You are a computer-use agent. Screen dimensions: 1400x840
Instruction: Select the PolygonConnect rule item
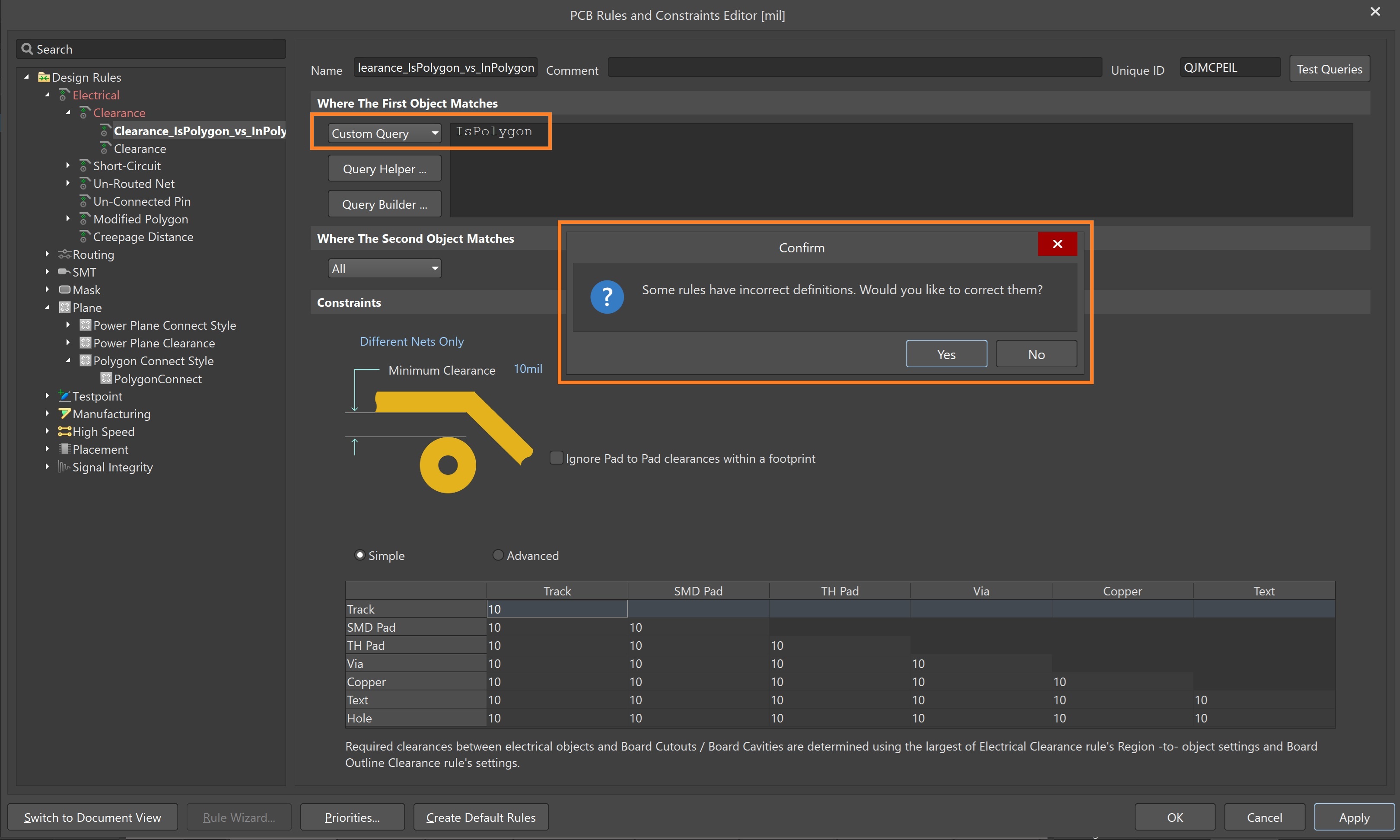(157, 379)
